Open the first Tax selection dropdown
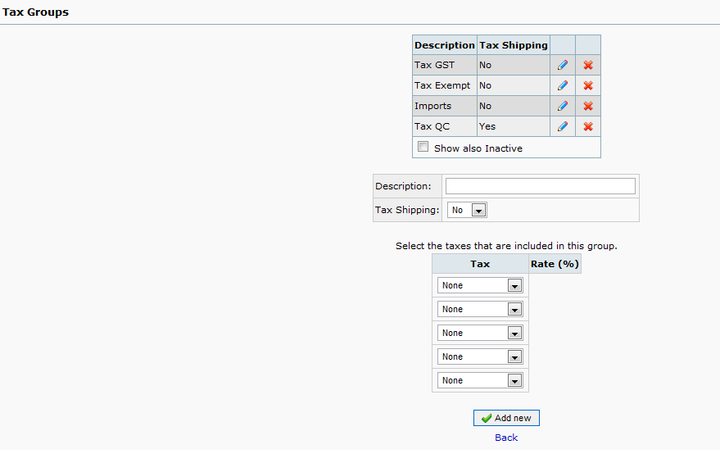The height and width of the screenshot is (450, 720). pos(480,285)
